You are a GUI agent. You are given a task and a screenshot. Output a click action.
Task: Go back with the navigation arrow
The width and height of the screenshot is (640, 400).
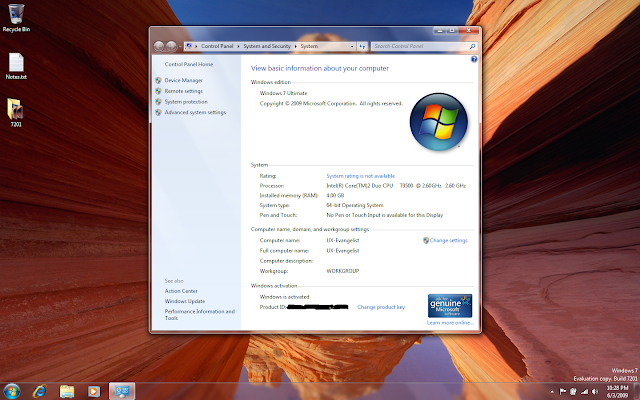click(x=159, y=47)
